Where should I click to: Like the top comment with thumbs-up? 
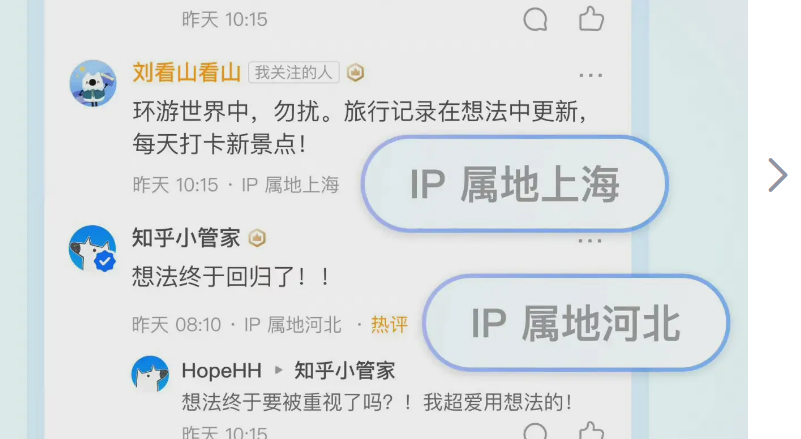pyautogui.click(x=592, y=19)
